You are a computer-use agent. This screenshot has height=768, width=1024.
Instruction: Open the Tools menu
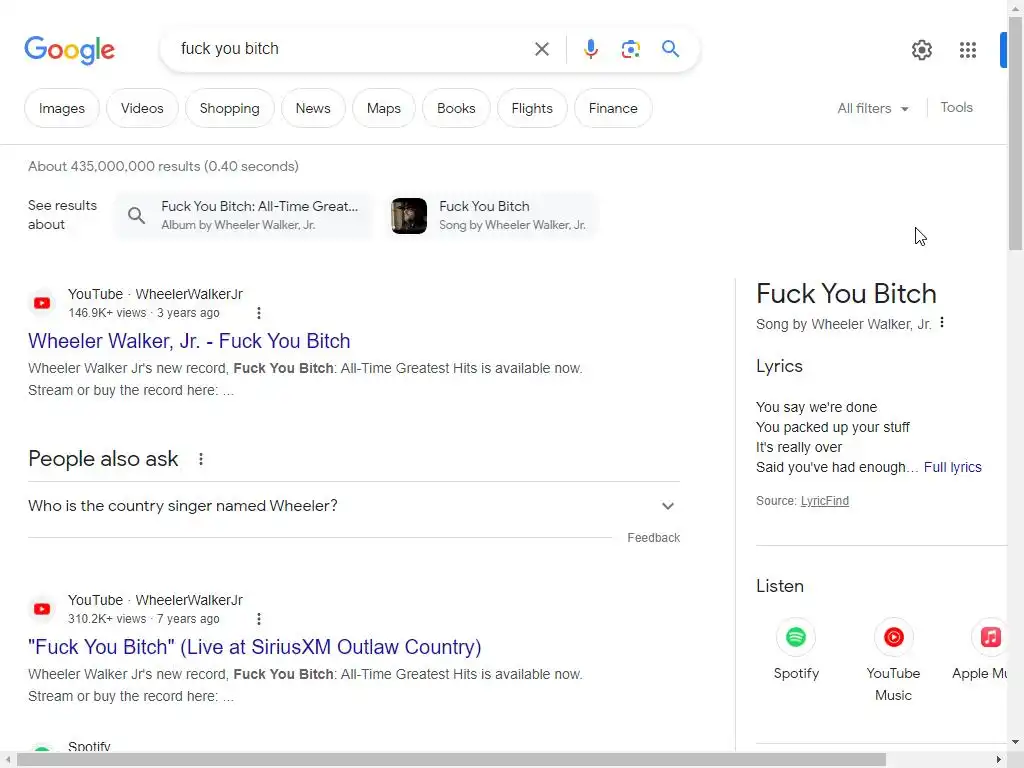(x=956, y=108)
